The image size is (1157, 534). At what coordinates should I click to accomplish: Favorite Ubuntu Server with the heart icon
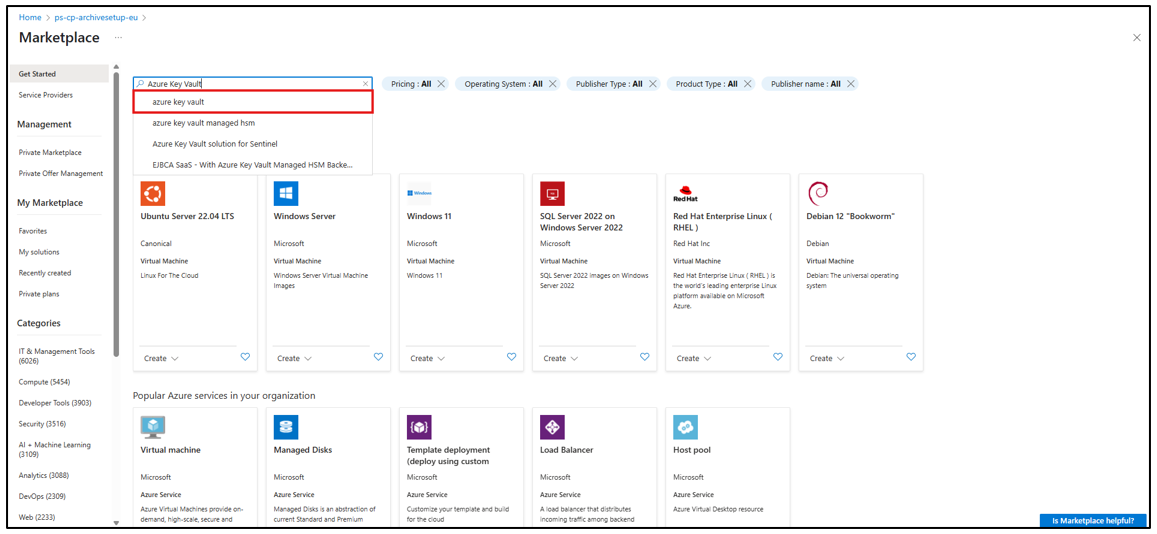245,357
